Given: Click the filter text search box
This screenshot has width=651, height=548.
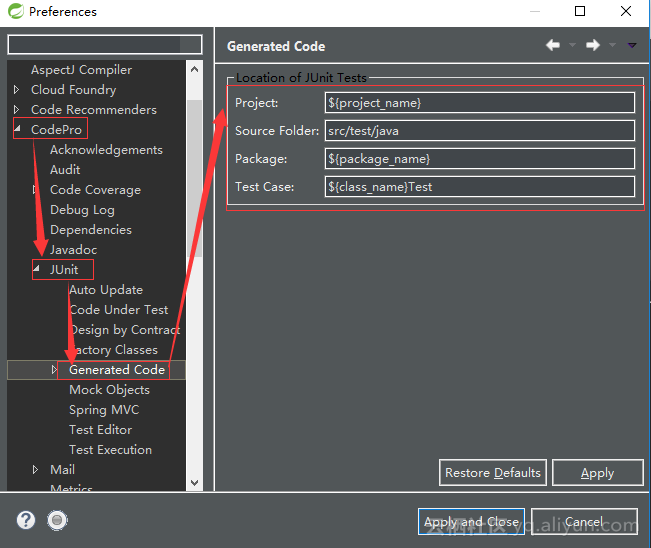Looking at the screenshot, I should point(105,44).
